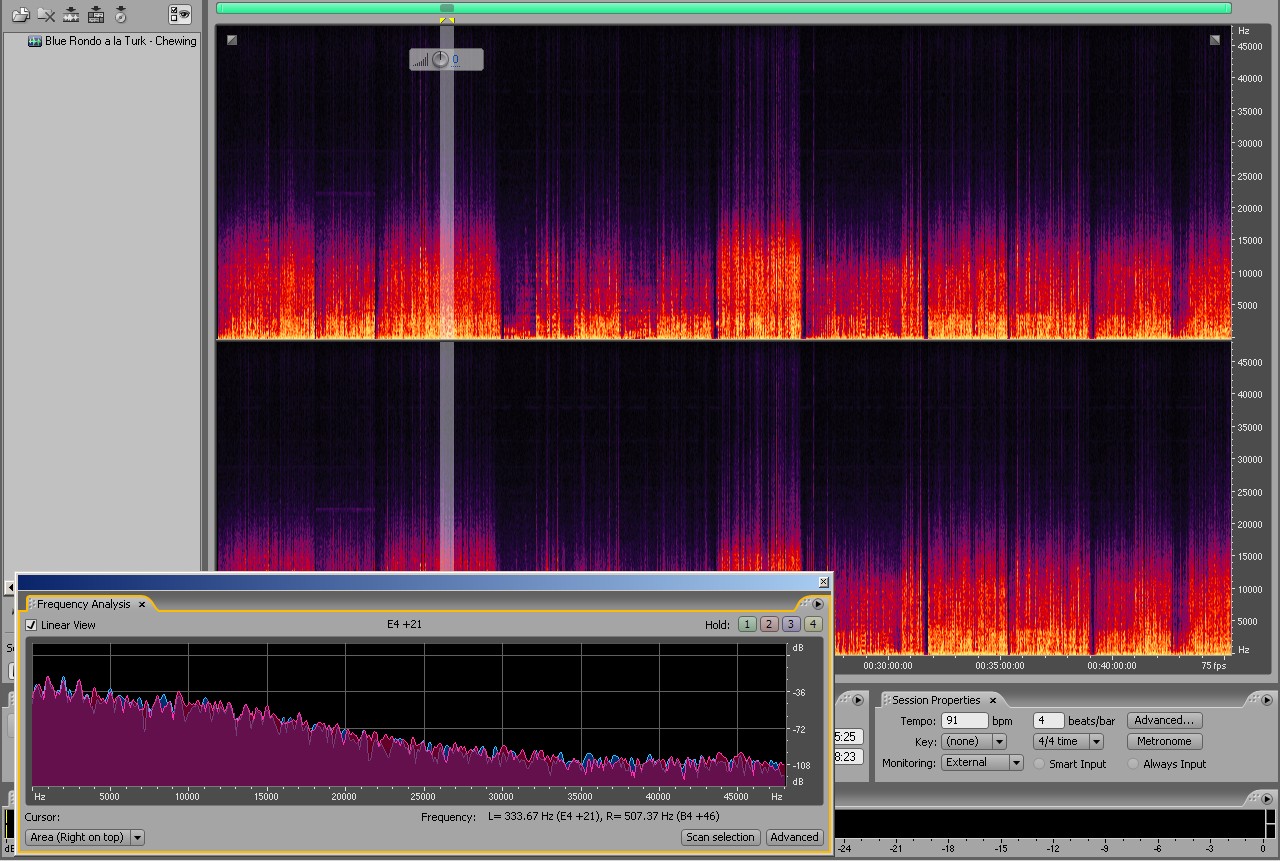Viewport: 1281px width, 861px height.
Task: Click the beats/bar input field
Action: 1049,721
